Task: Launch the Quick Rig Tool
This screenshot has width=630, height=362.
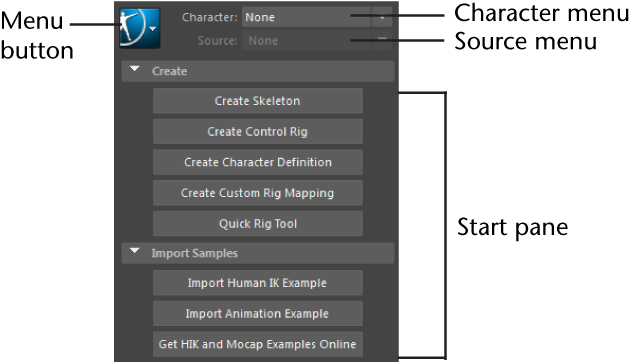Action: [x=258, y=224]
